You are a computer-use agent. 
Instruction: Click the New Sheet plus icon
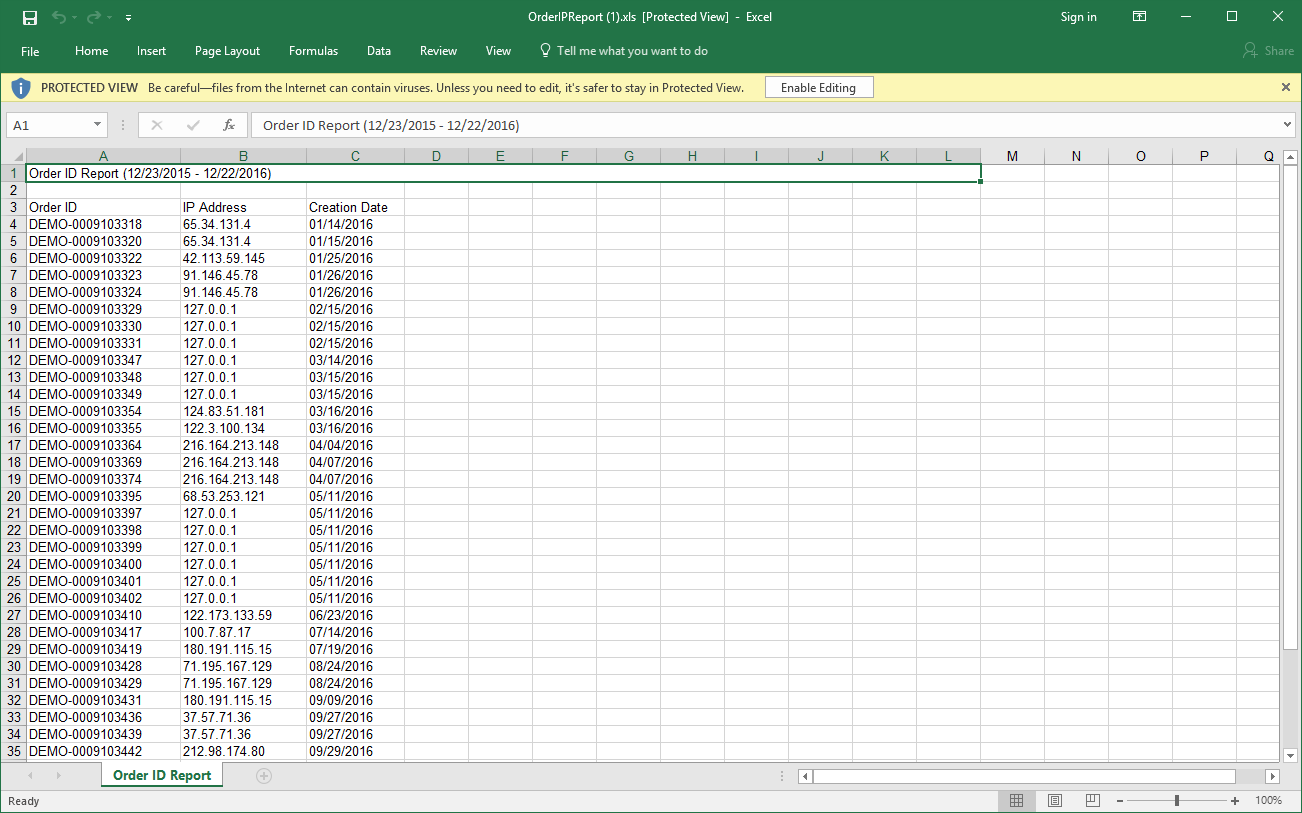tap(264, 776)
